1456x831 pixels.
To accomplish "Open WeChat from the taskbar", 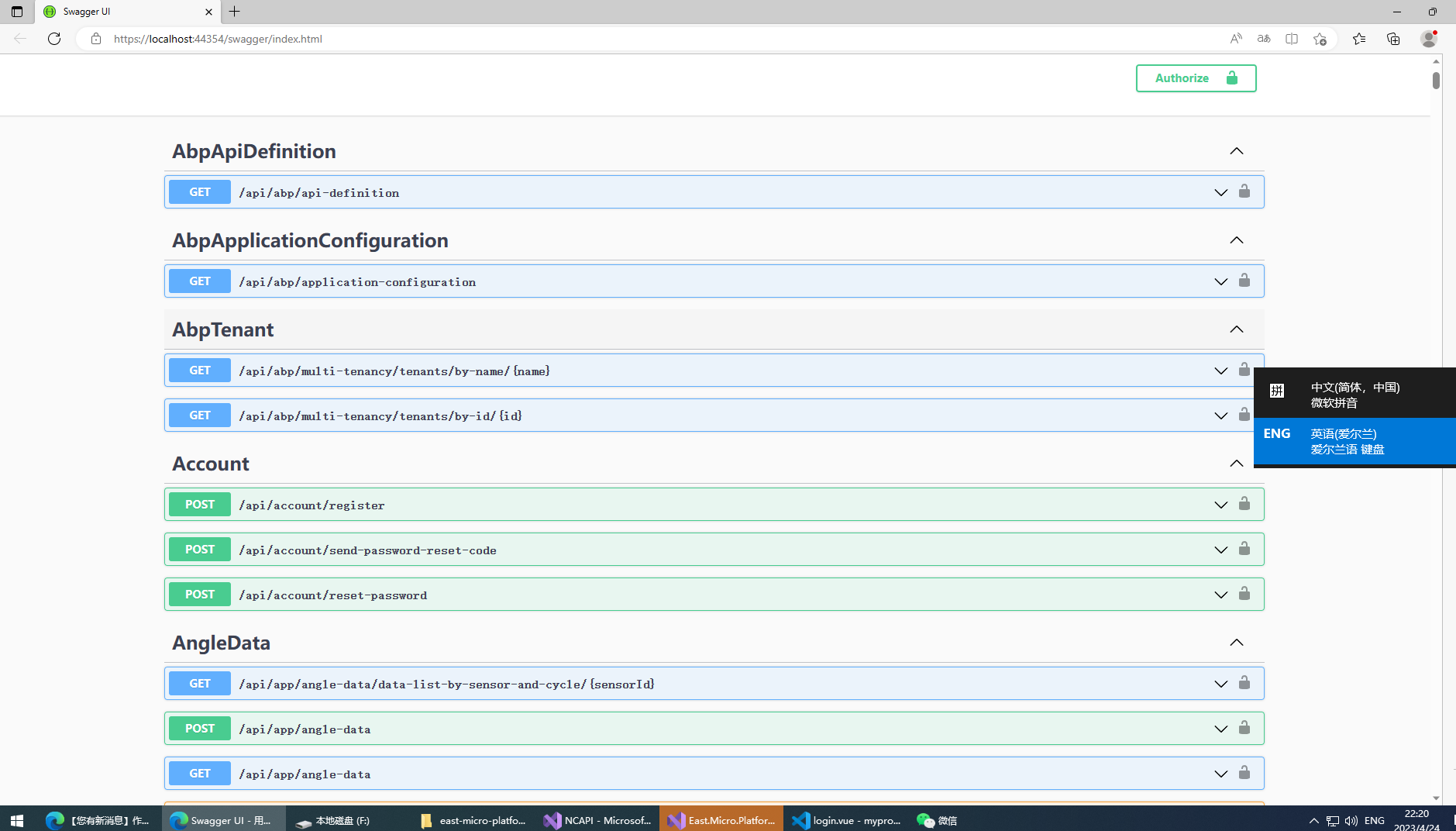I will [937, 820].
